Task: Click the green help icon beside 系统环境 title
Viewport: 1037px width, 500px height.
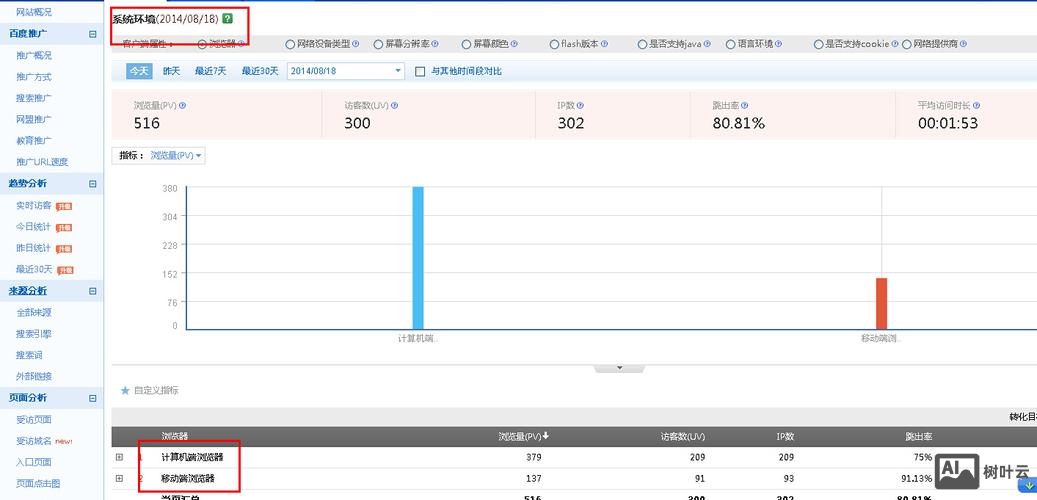Action: (x=228, y=19)
